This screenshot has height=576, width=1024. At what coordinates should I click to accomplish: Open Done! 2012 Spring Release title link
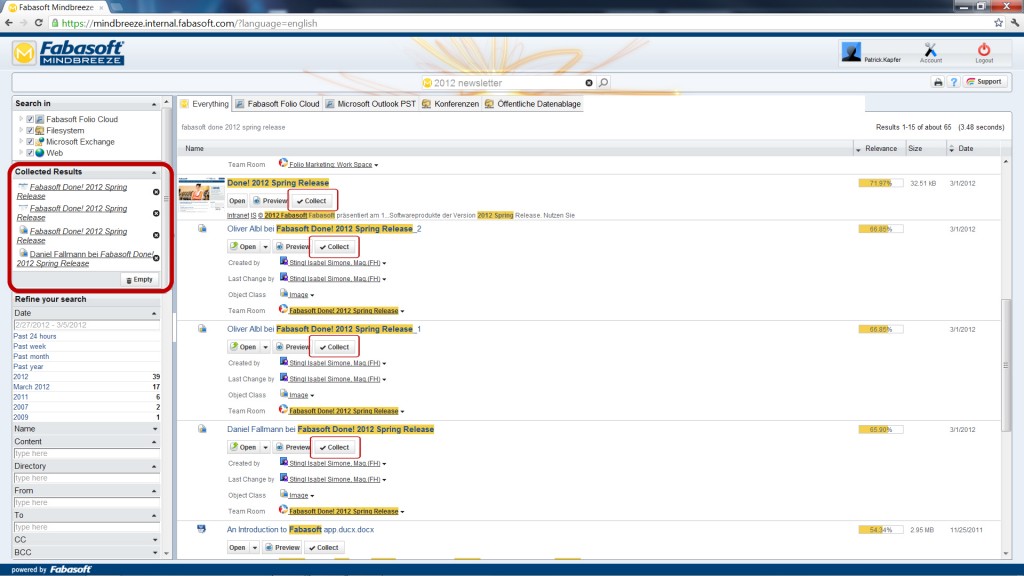pos(278,183)
